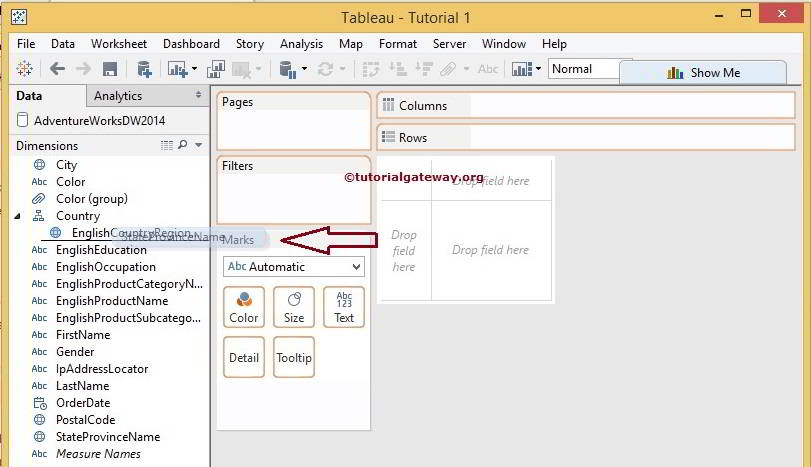This screenshot has width=811, height=467.
Task: Sort ascending from the toolbar
Action: 398,69
